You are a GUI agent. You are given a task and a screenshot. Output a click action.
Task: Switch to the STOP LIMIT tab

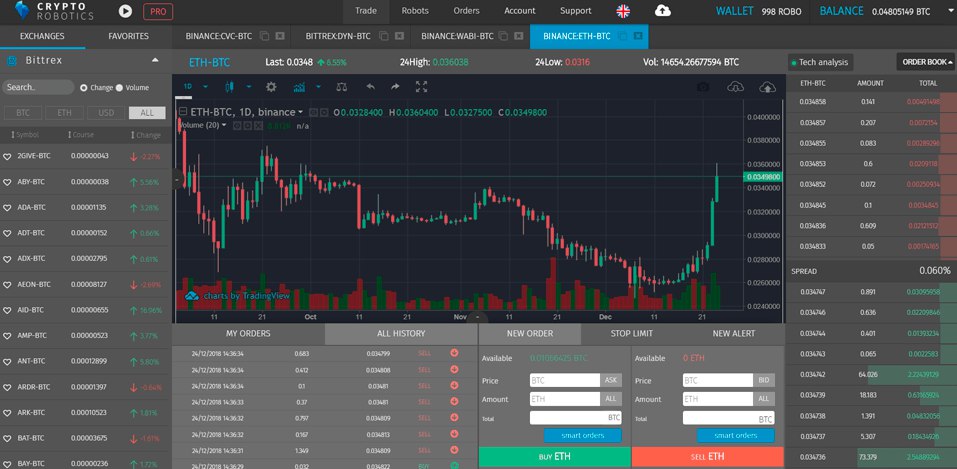(x=631, y=334)
